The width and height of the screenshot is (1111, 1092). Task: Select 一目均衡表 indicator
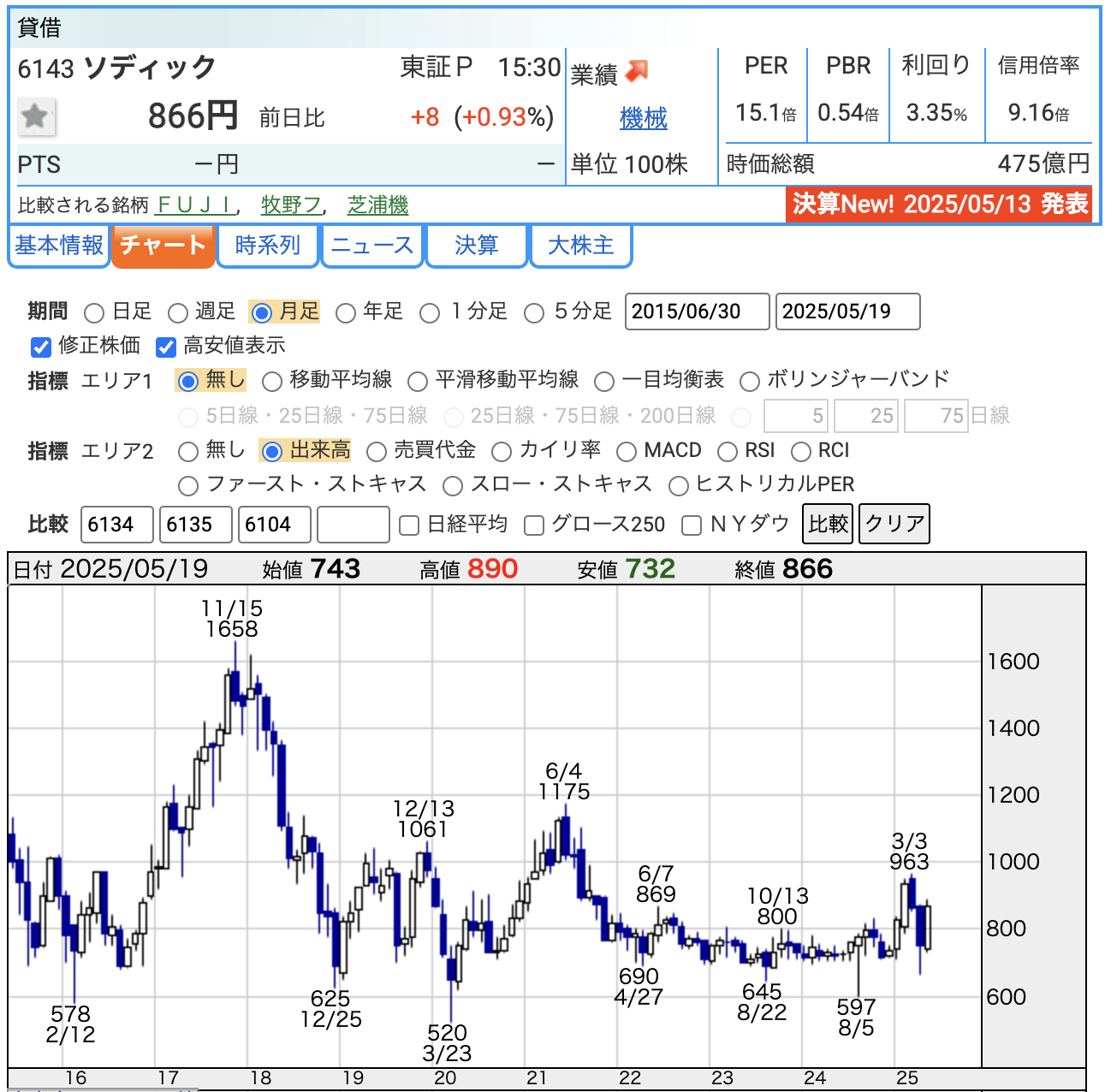pos(604,381)
